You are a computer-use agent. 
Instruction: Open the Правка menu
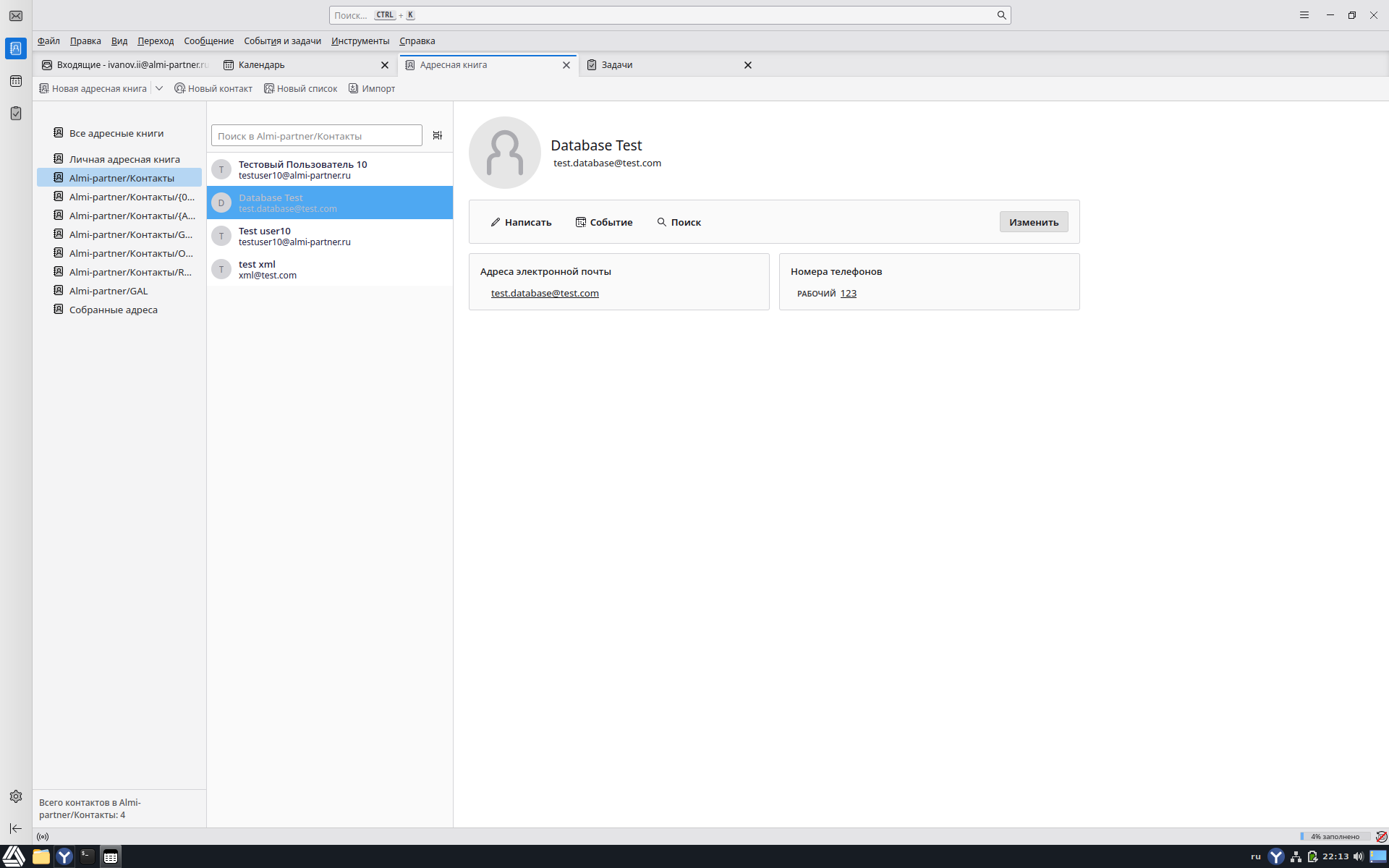tap(85, 41)
